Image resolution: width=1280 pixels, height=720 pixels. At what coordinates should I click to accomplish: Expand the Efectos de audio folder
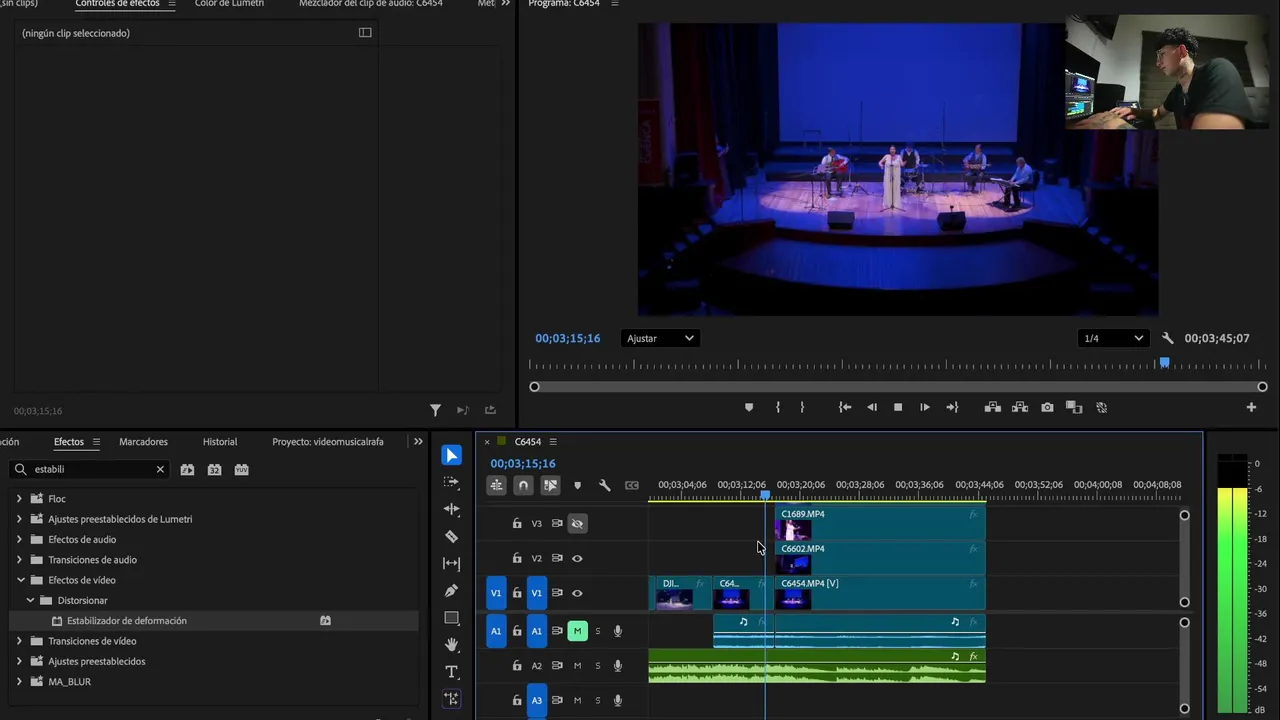coord(19,539)
